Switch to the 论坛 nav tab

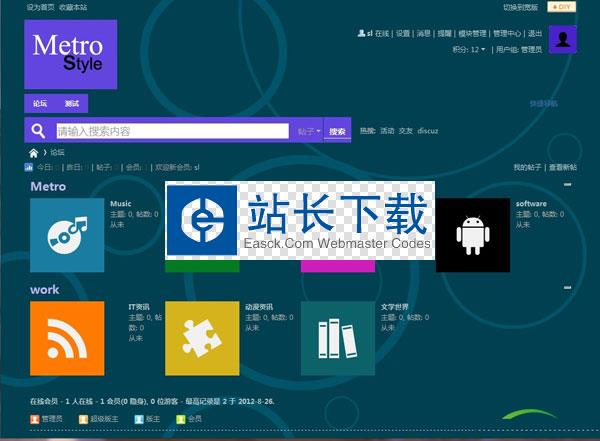[x=40, y=103]
